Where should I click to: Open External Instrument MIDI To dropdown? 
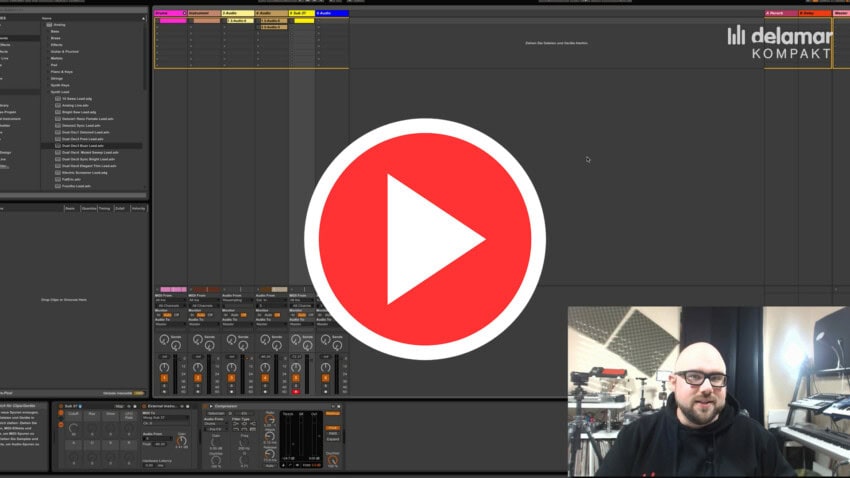(166, 418)
